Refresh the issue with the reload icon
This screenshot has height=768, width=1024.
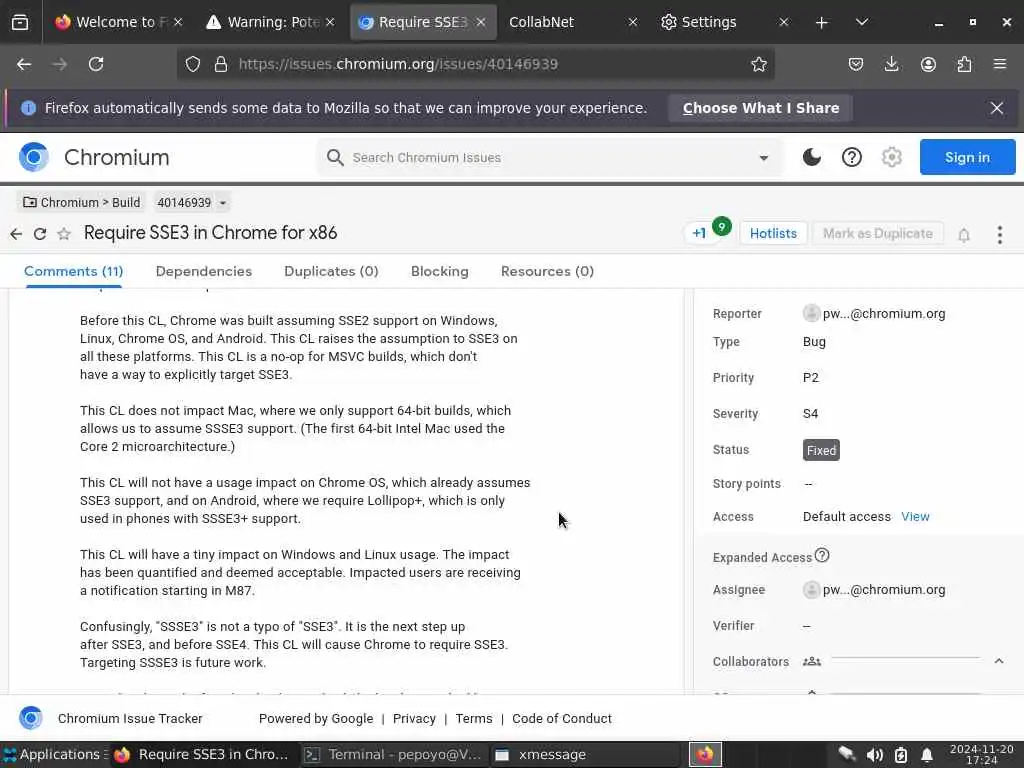[40, 234]
